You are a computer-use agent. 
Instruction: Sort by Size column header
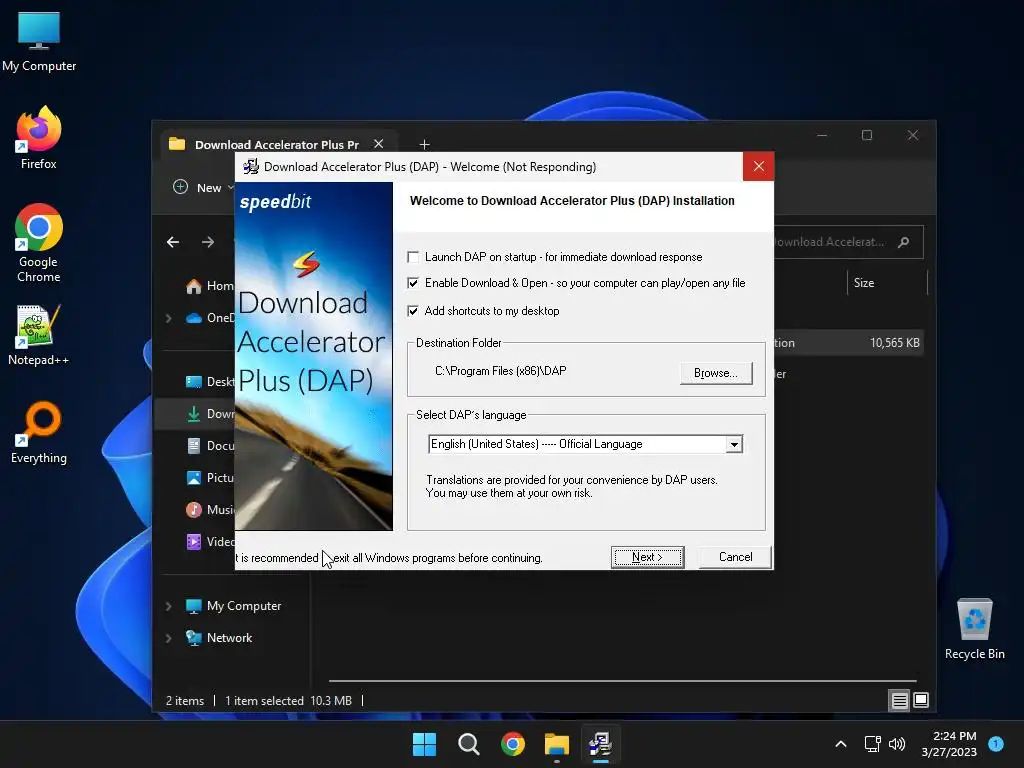863,283
